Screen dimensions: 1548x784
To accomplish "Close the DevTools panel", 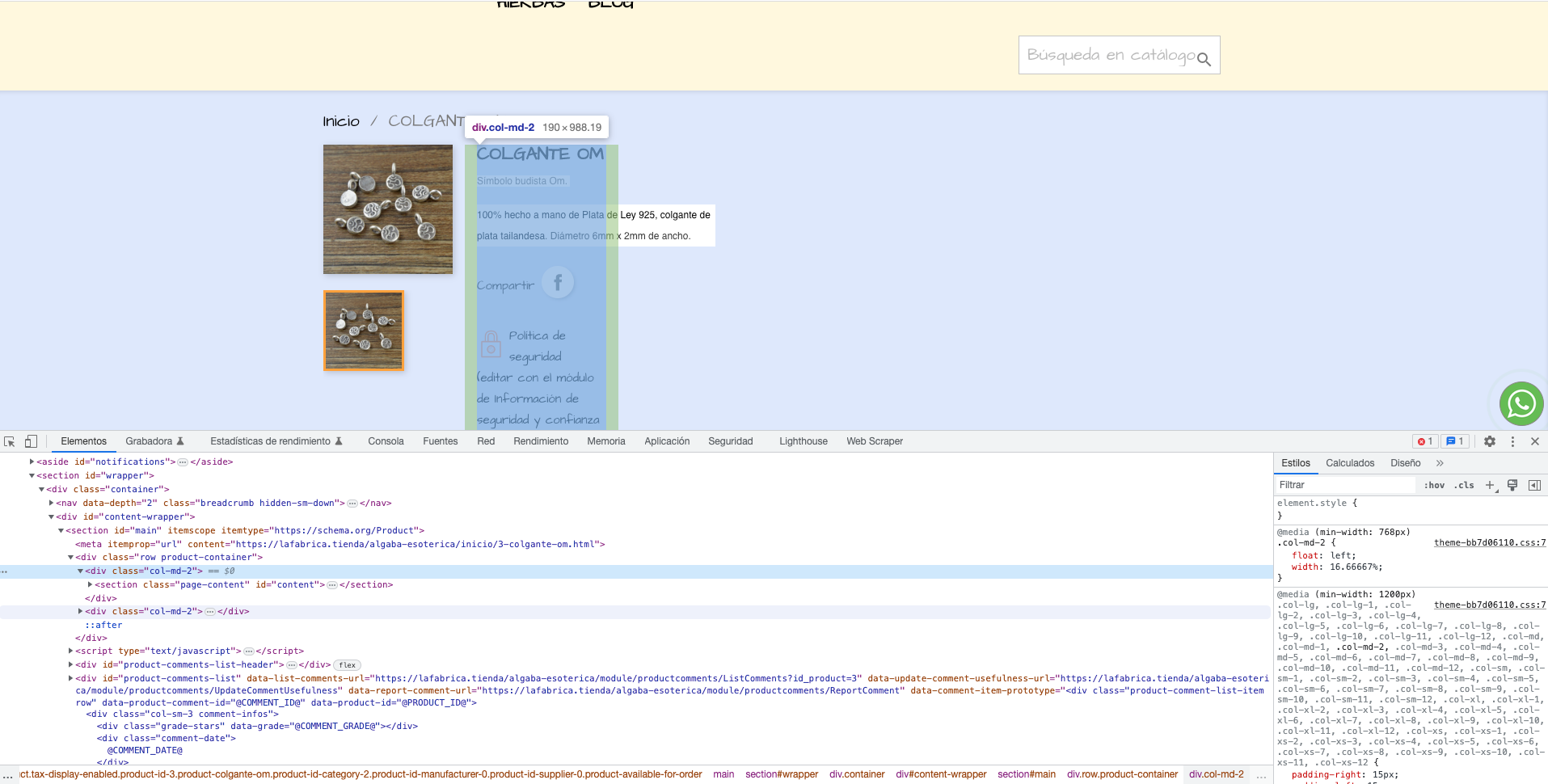I will (x=1535, y=441).
